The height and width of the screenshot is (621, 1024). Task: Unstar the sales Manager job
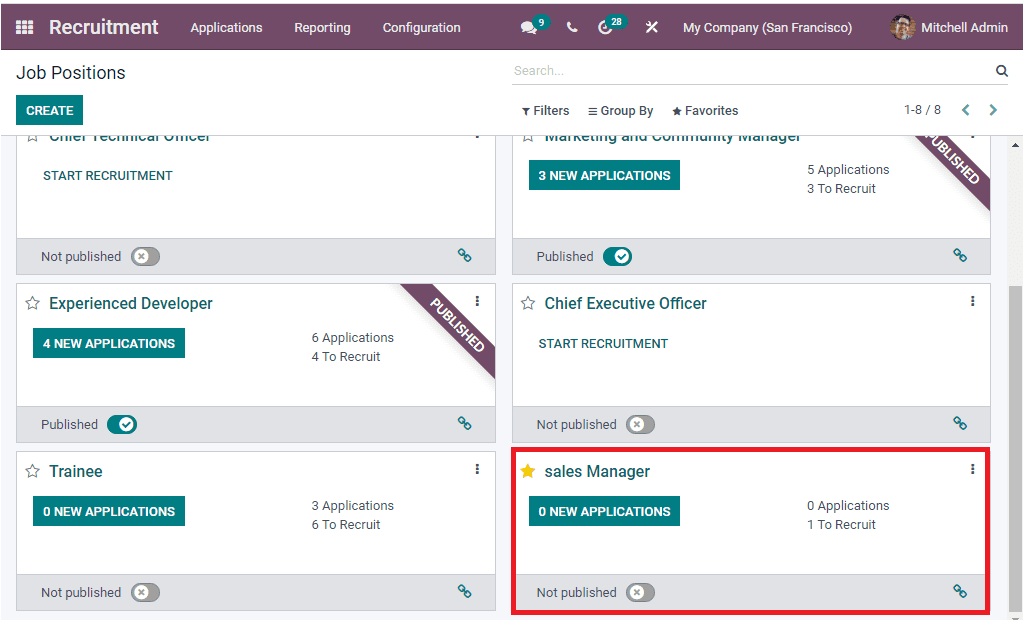coord(528,471)
